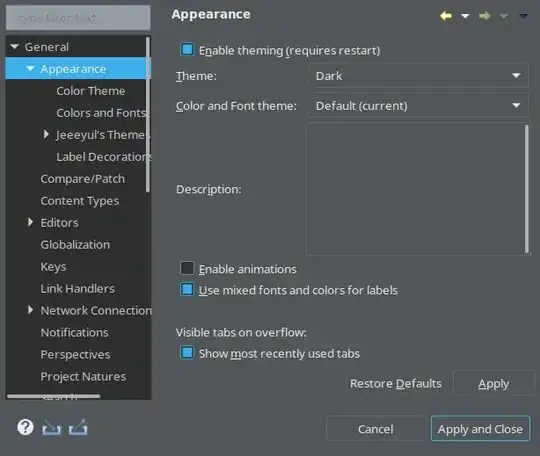540x456 pixels.
Task: Expand the Editors tree node
Action: point(30,222)
